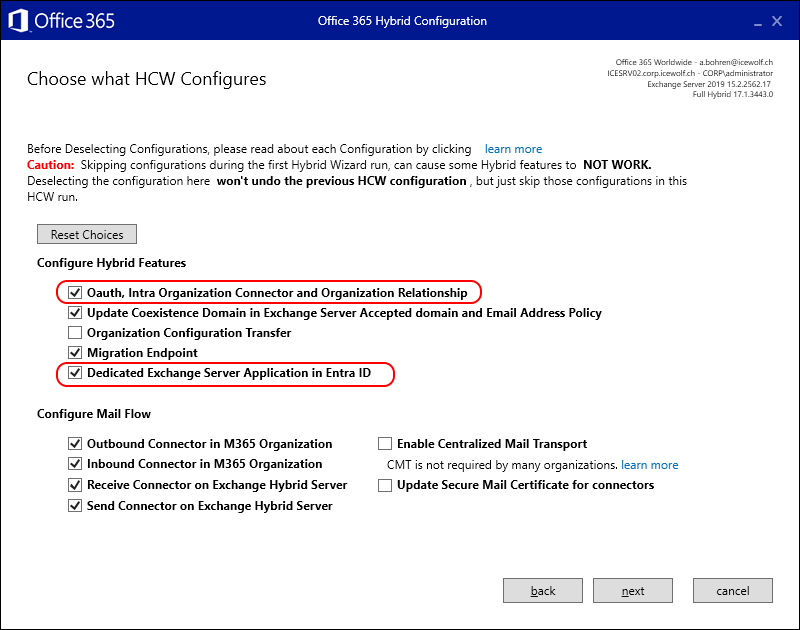Uncheck Dedicated Exchange Server Application in Entra ID
The width and height of the screenshot is (800, 630).
coord(75,373)
